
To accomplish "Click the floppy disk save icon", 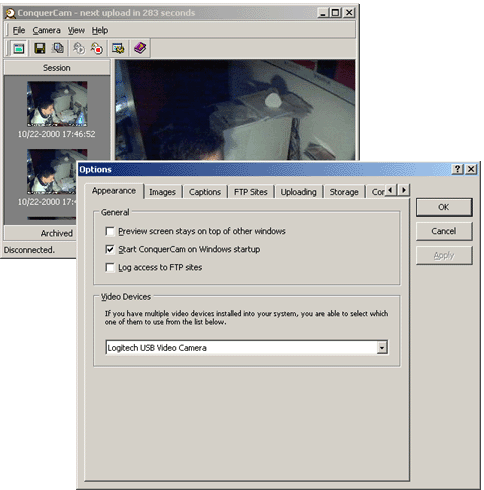I will tap(40, 49).
